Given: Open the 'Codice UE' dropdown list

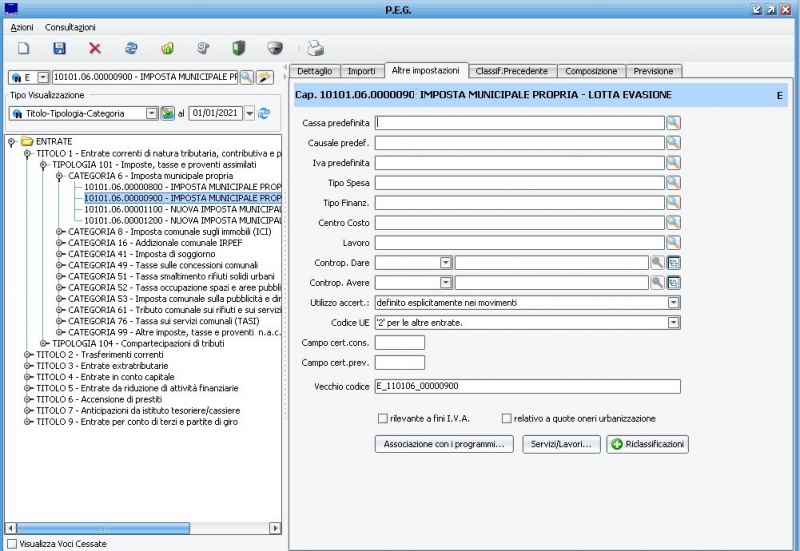Looking at the screenshot, I should [x=673, y=322].
